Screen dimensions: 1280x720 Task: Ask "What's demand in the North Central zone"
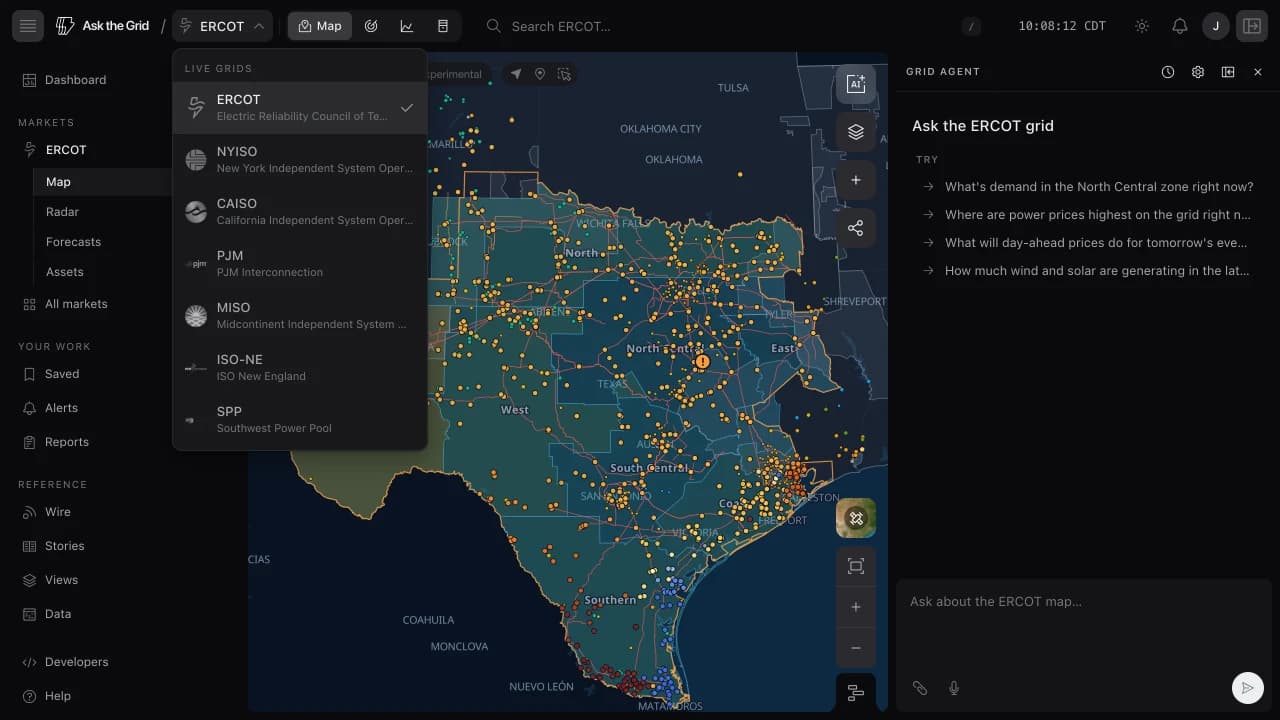tap(1088, 187)
